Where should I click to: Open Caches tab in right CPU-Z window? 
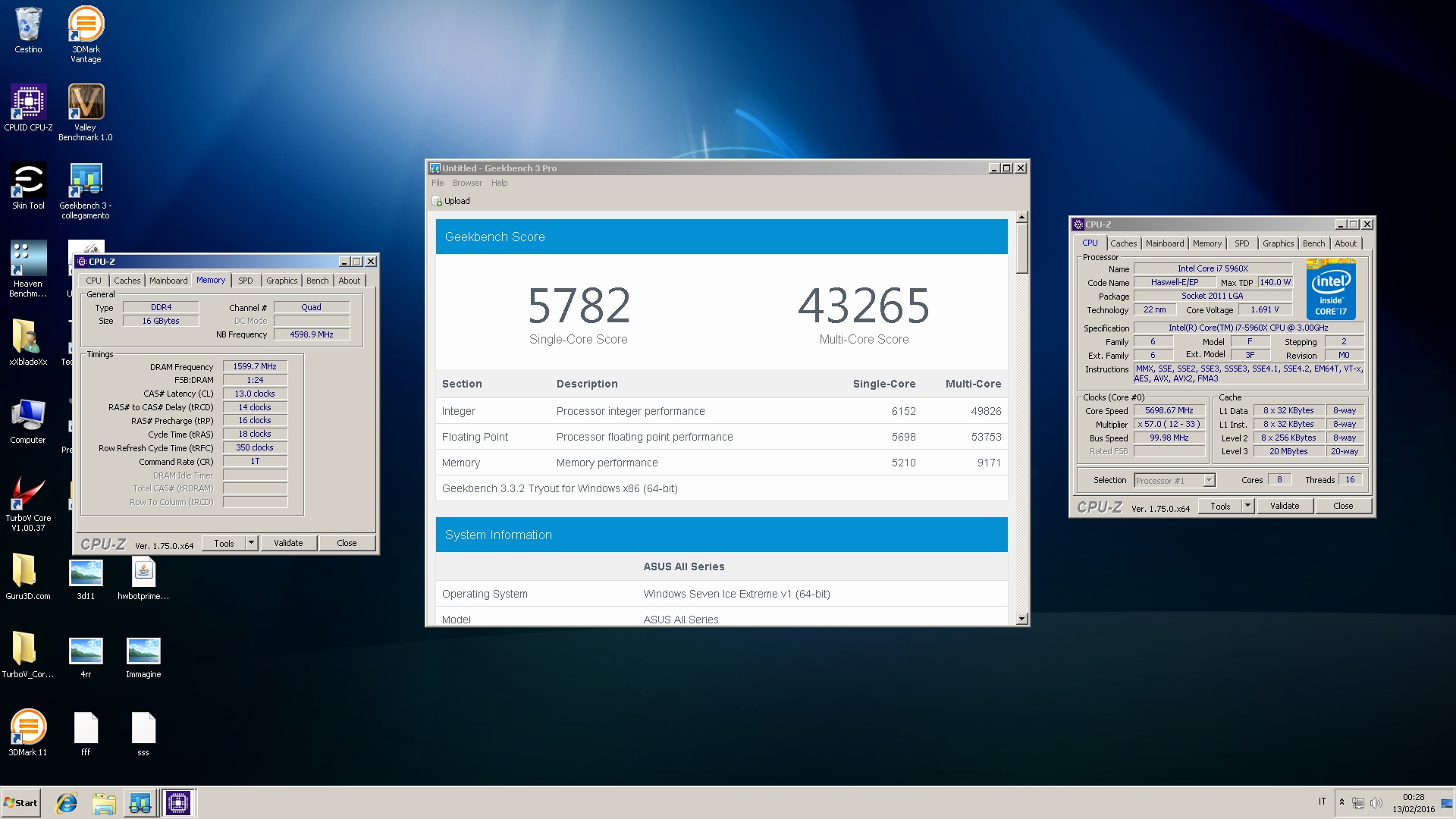coord(1124,243)
